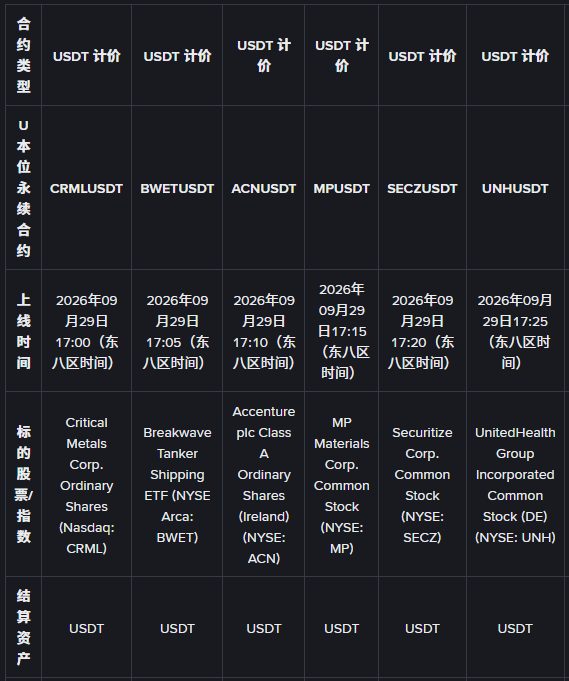
Task: Click the 结算资产 row header
Action: [x=23, y=627]
